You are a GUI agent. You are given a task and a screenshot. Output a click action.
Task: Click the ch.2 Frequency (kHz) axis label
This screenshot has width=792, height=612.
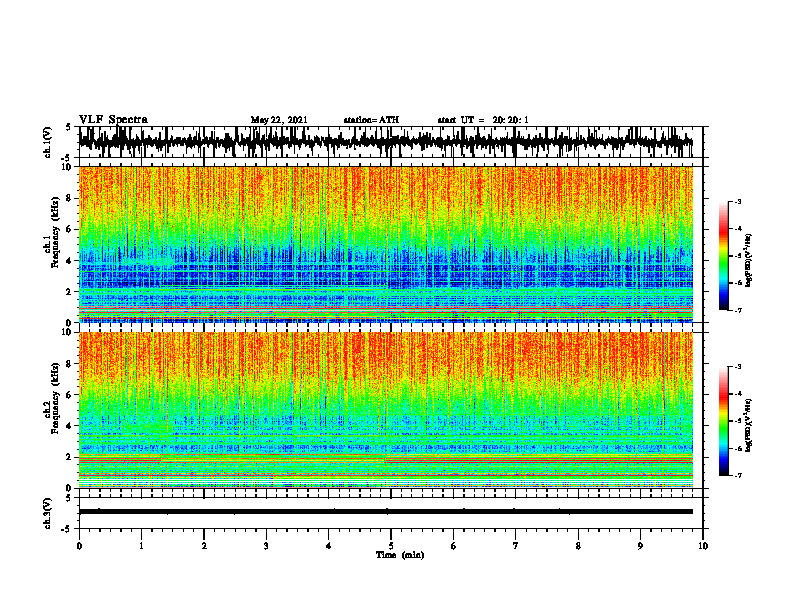point(52,398)
